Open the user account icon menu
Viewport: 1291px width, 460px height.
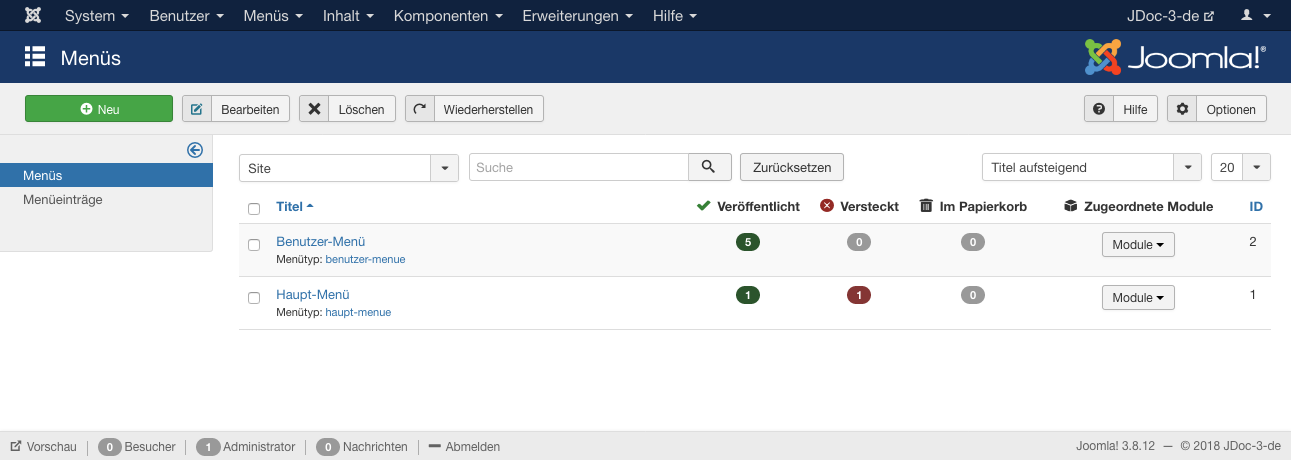click(1253, 16)
